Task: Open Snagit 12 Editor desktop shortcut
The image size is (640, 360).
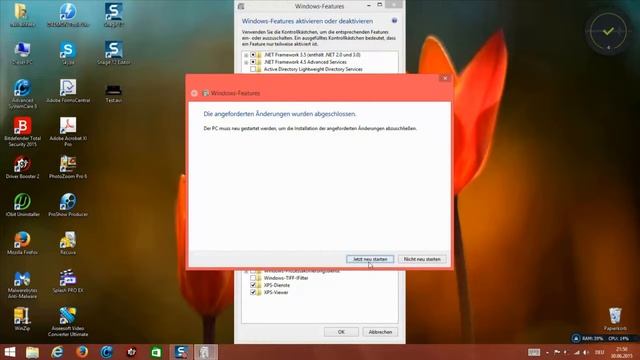Action: click(114, 53)
